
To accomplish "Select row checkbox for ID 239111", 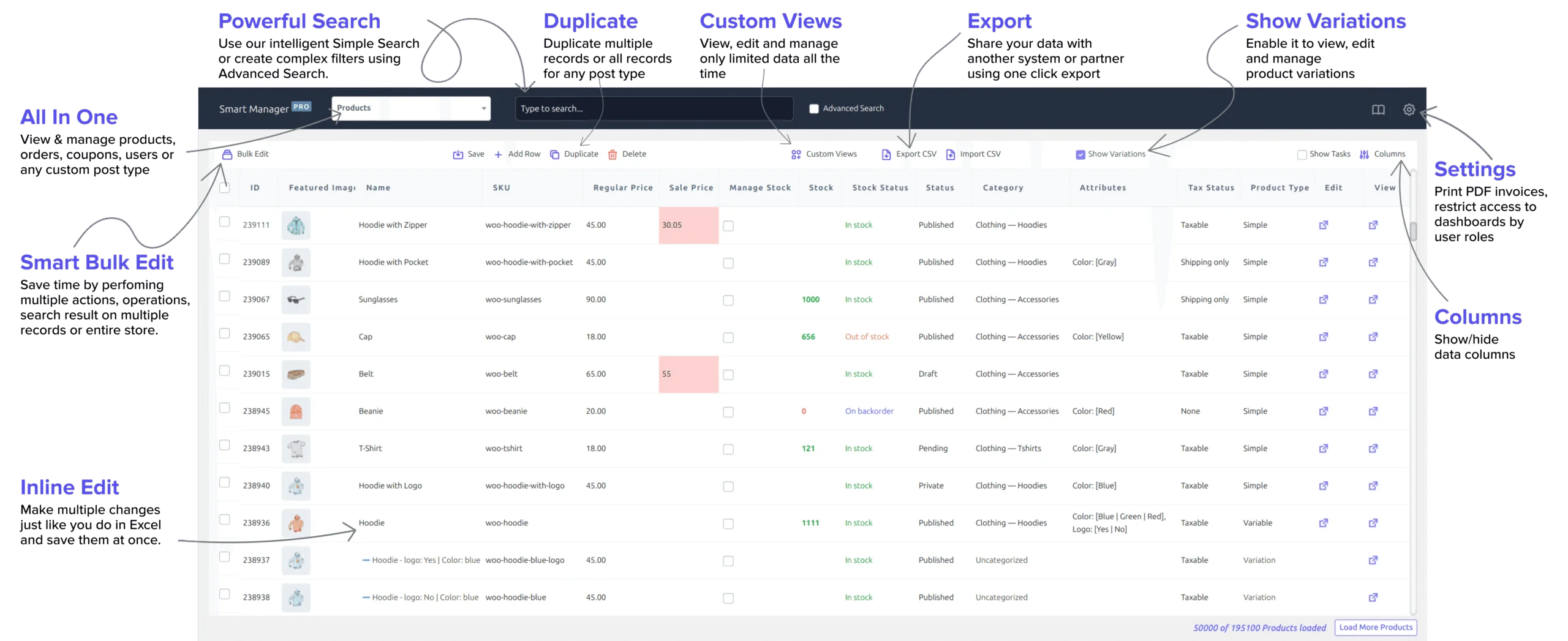I will 225,222.
